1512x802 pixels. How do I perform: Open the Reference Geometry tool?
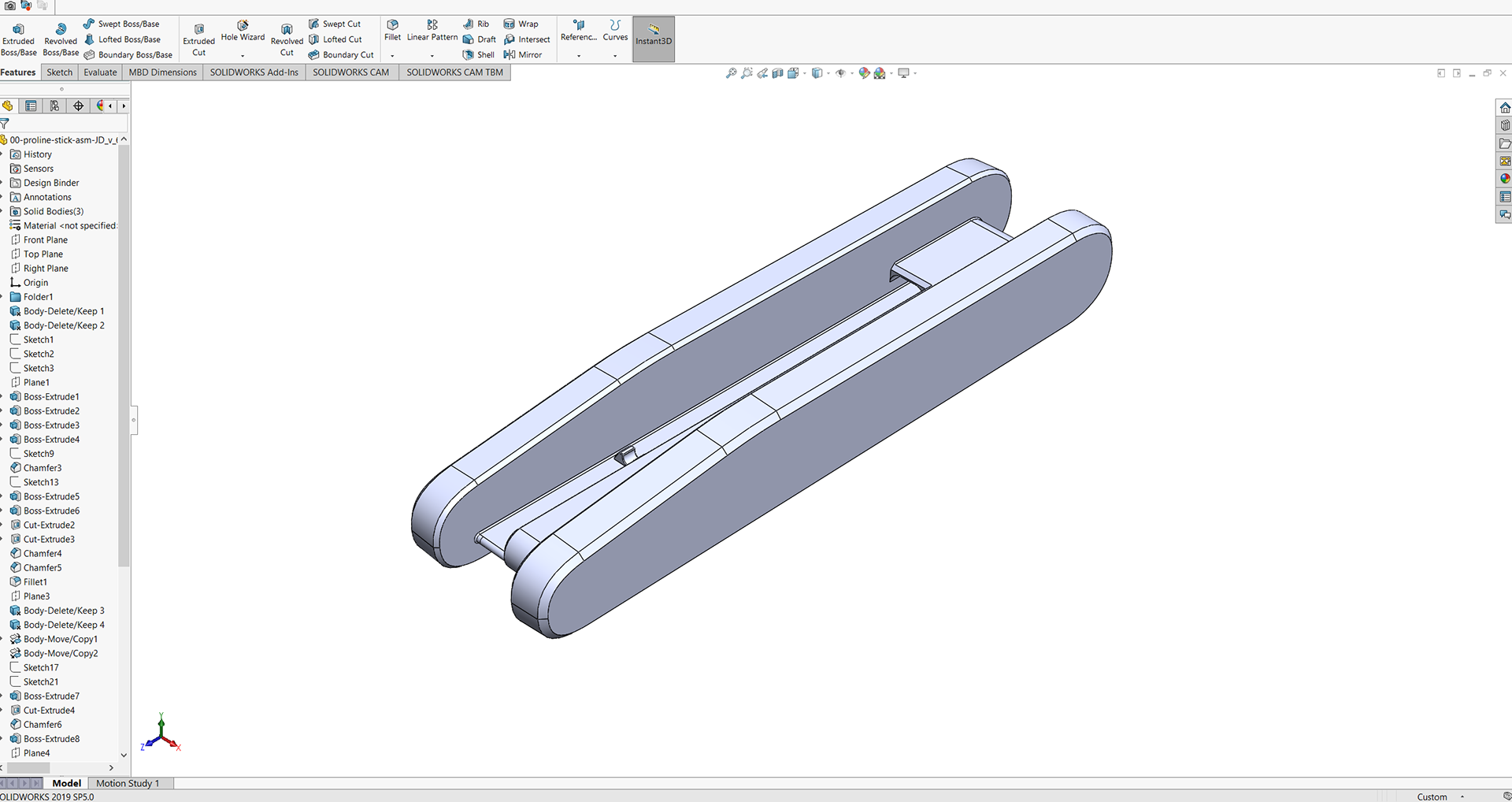(579, 31)
